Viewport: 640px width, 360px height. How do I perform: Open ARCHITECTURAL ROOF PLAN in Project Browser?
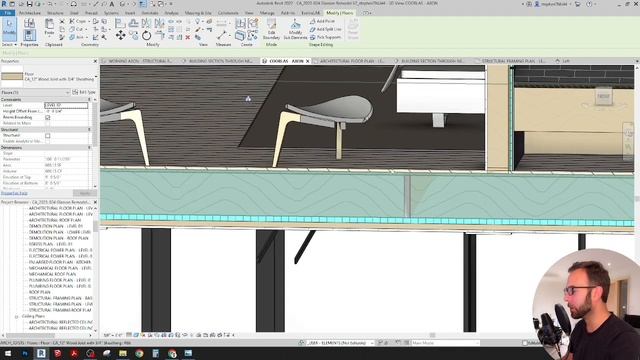[x=55, y=220]
